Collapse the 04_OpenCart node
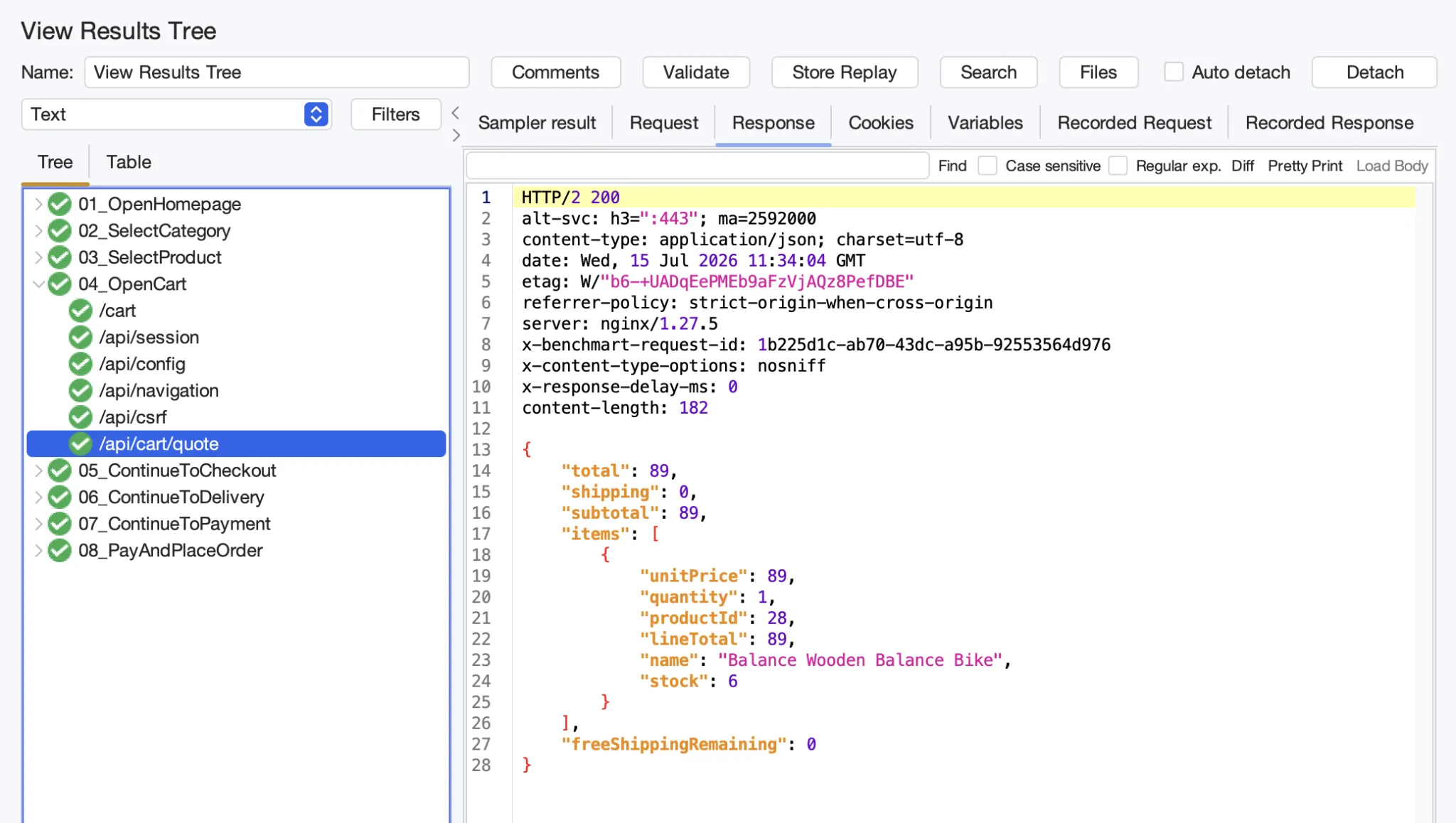Viewport: 1456px width, 823px height. click(x=38, y=284)
